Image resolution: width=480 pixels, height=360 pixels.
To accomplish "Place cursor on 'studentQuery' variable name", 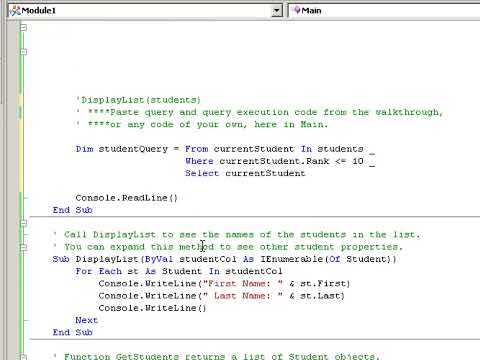I will (133, 149).
